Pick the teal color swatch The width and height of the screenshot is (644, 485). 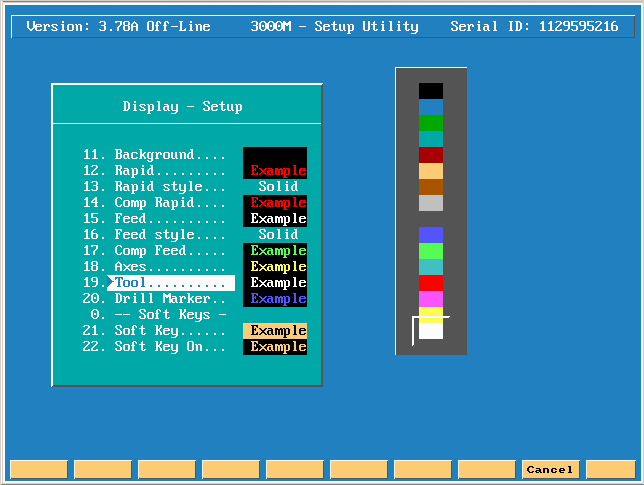pos(431,139)
